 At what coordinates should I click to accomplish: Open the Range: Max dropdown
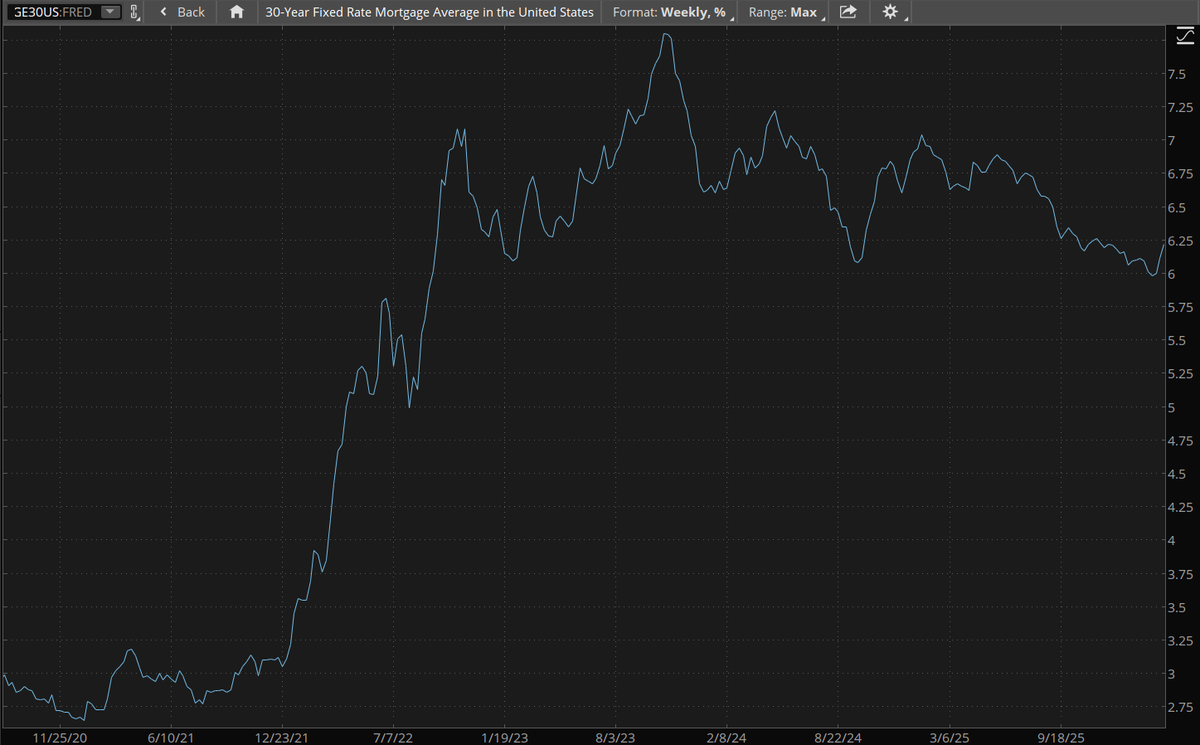point(786,12)
